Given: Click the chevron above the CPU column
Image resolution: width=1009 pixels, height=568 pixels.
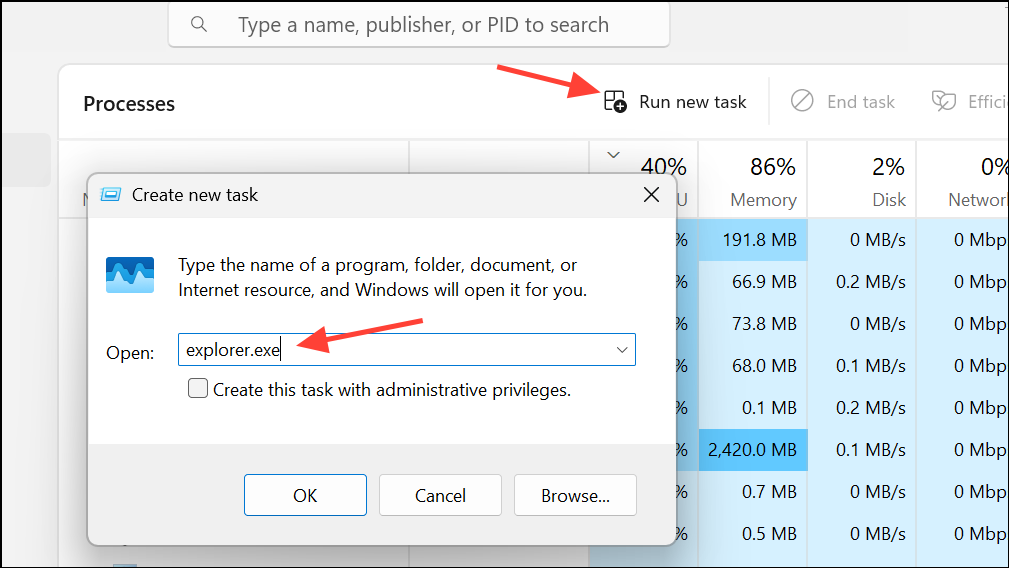Looking at the screenshot, I should [614, 155].
